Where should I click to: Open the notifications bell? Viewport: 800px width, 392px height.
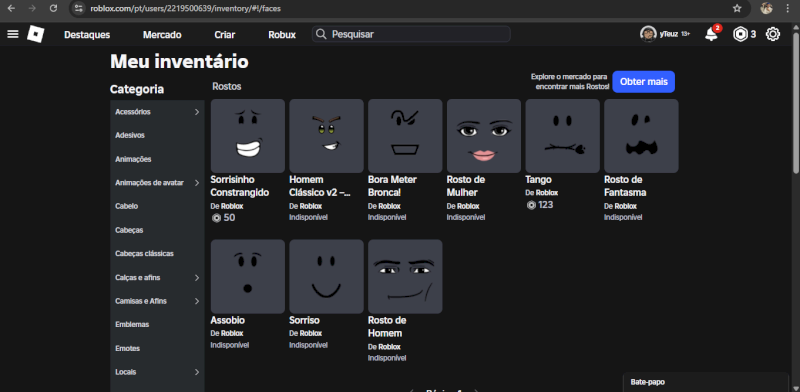711,34
